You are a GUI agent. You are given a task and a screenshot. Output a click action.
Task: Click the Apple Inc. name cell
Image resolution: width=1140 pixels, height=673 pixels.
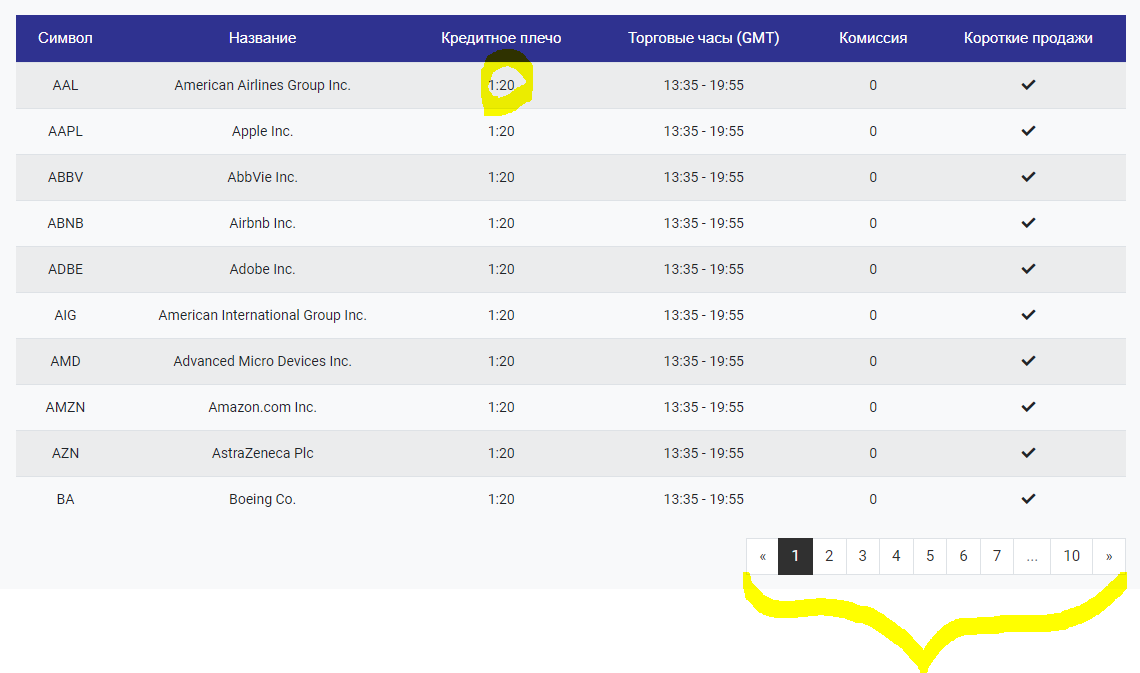tap(262, 131)
